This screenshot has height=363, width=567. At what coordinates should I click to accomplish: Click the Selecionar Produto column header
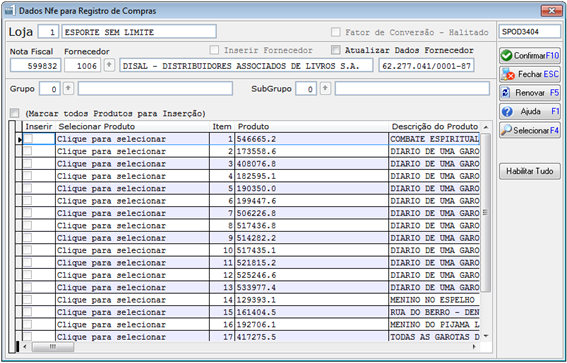pyautogui.click(x=132, y=127)
